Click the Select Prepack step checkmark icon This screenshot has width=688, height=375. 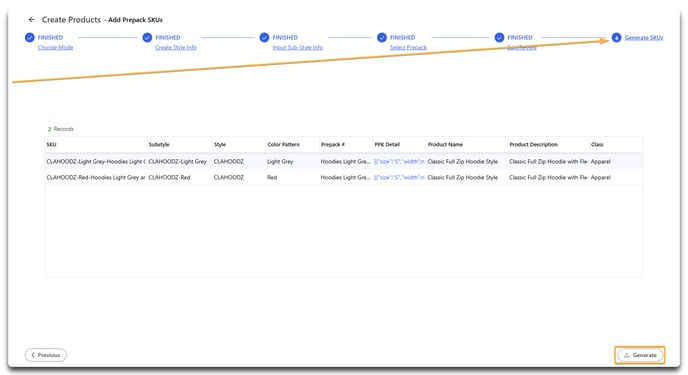(x=382, y=37)
